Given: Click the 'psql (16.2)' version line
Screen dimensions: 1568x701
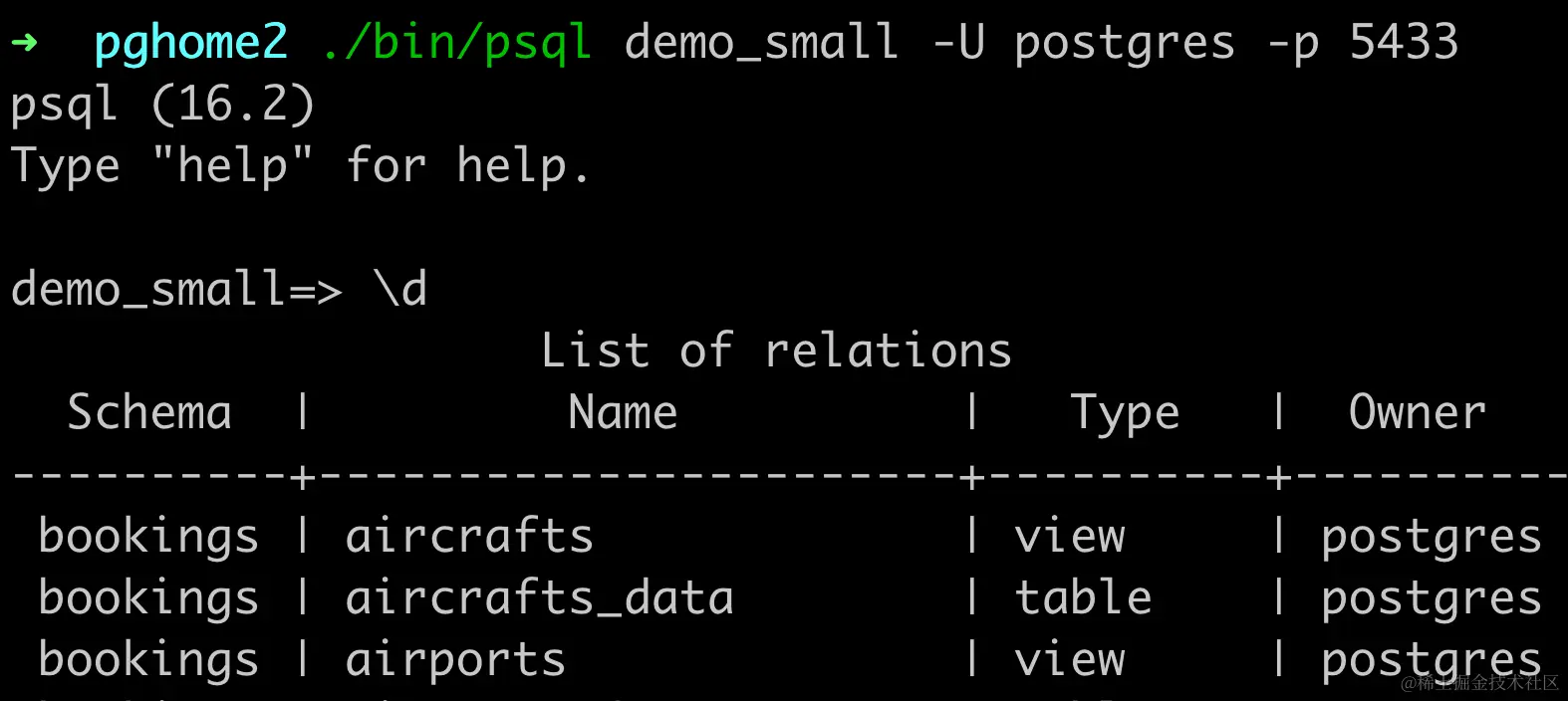Looking at the screenshot, I should click(x=162, y=105).
